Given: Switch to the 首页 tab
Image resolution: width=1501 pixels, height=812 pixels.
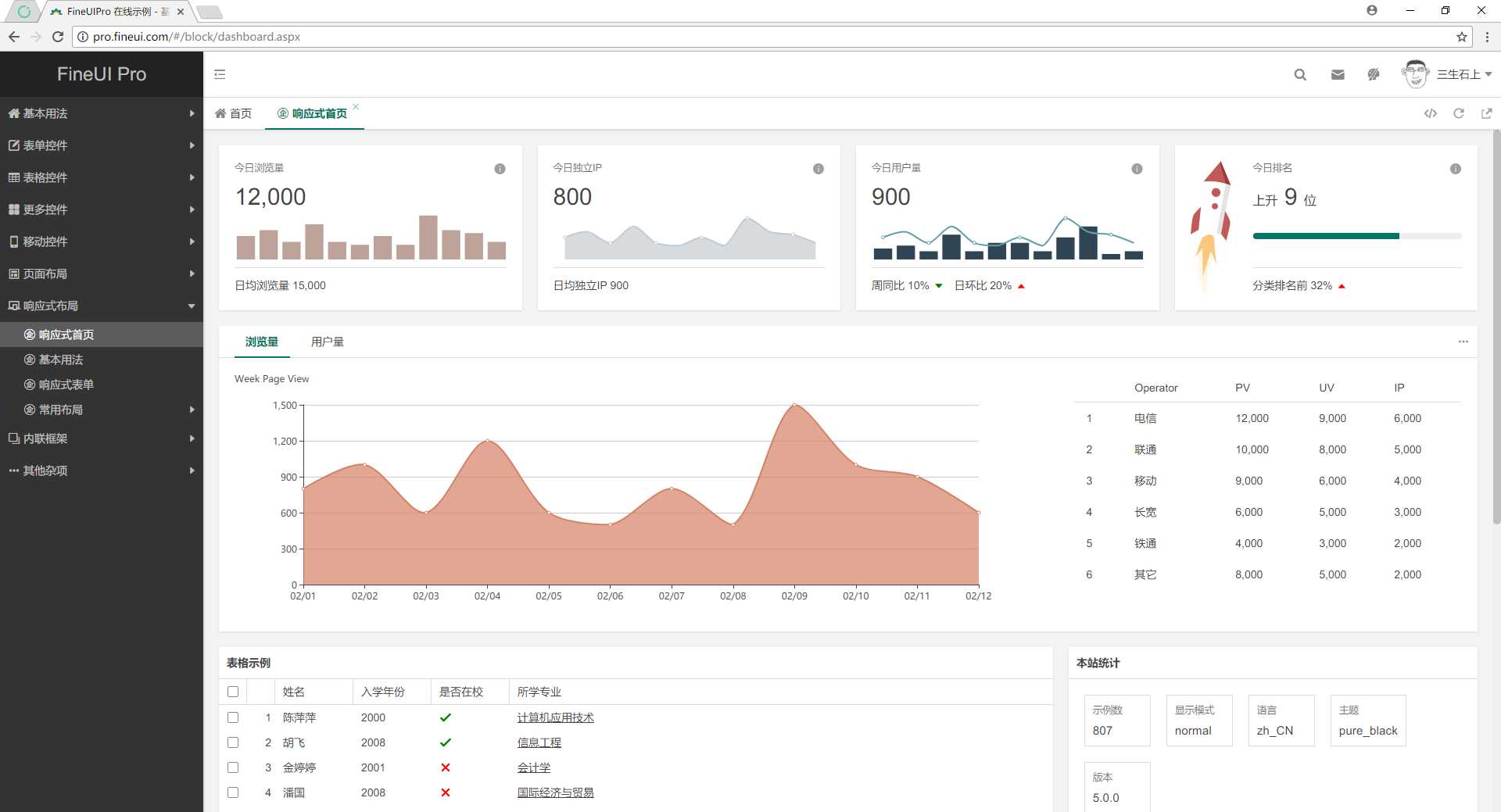Looking at the screenshot, I should coord(233,113).
